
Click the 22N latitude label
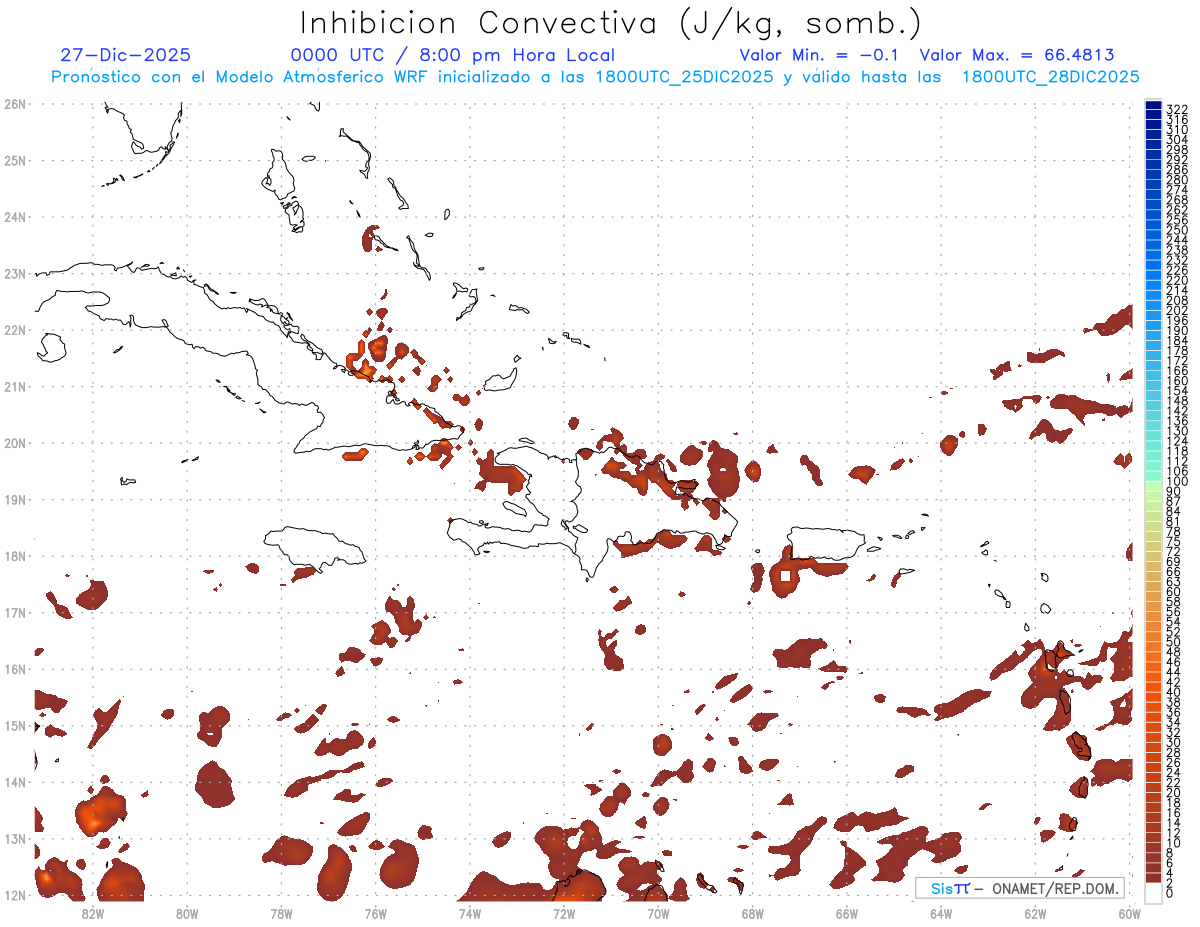14,330
